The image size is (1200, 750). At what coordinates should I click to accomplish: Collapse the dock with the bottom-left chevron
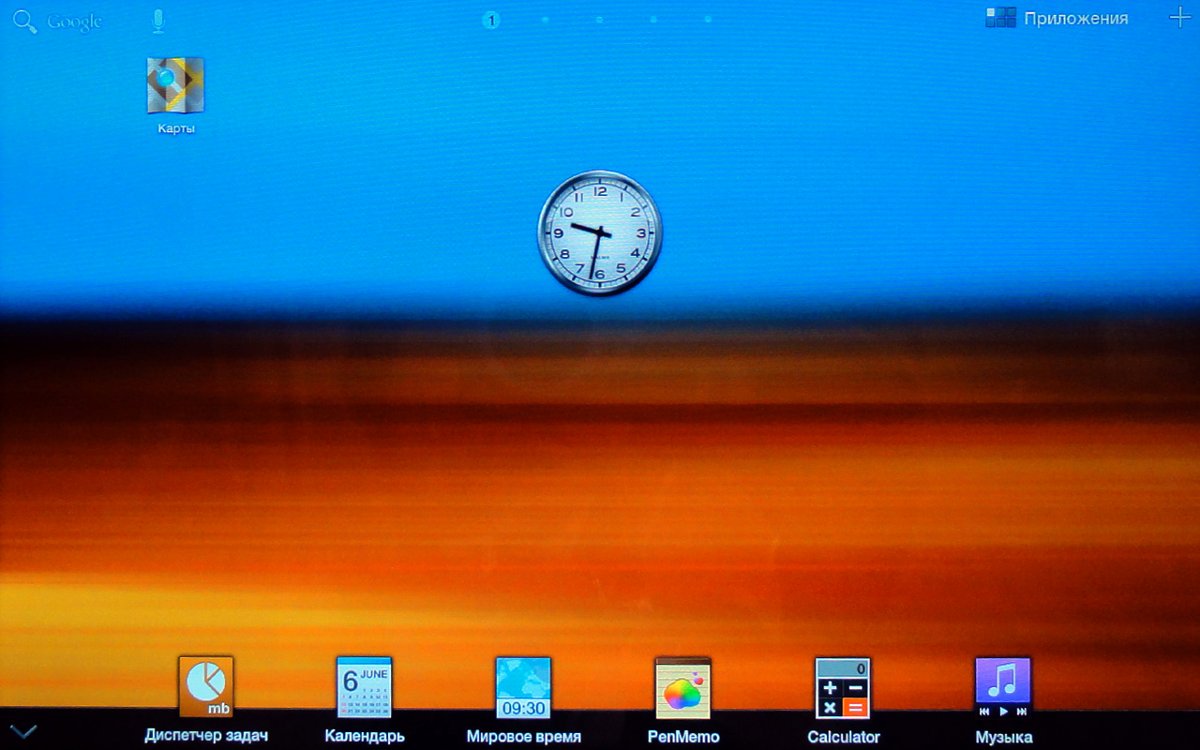click(23, 732)
